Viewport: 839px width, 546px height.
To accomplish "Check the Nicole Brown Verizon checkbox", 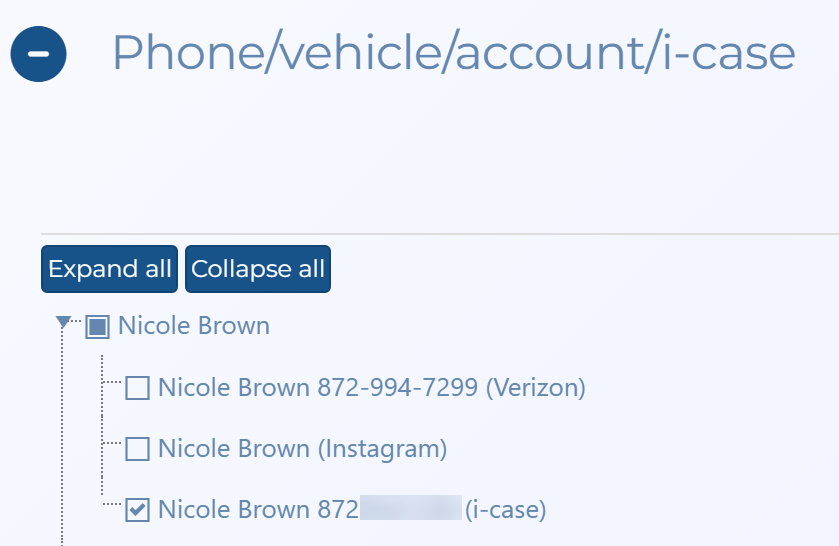I will point(137,388).
